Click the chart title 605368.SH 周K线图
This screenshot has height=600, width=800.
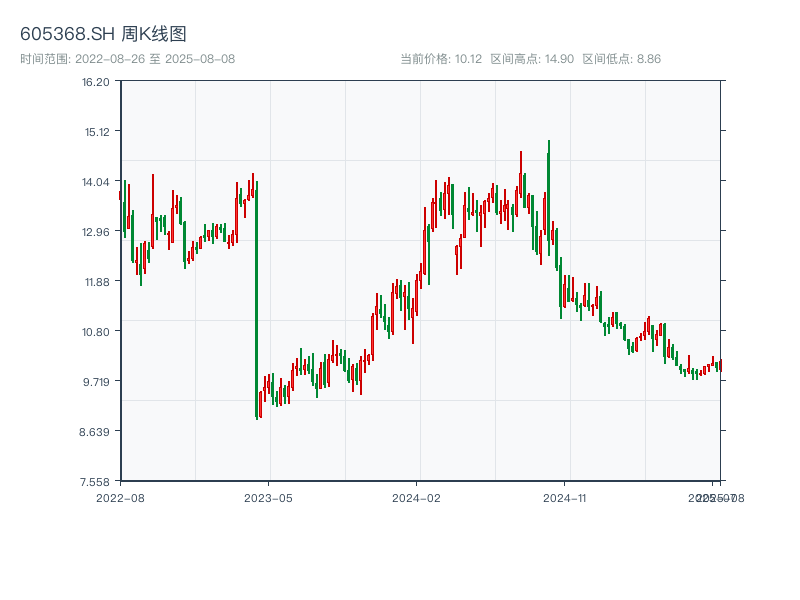(103, 34)
